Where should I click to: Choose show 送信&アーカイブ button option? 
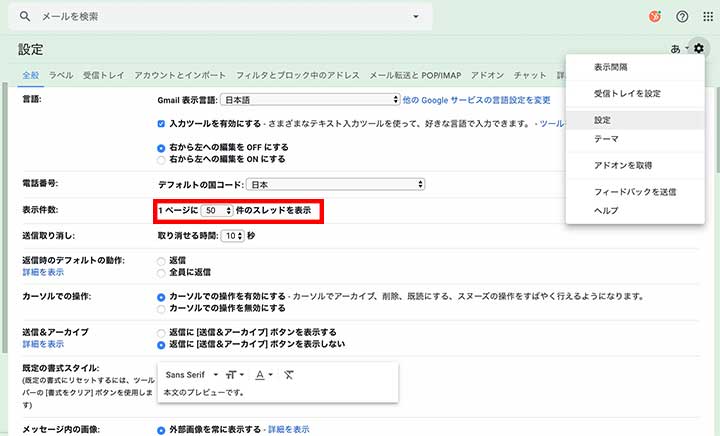[161, 333]
